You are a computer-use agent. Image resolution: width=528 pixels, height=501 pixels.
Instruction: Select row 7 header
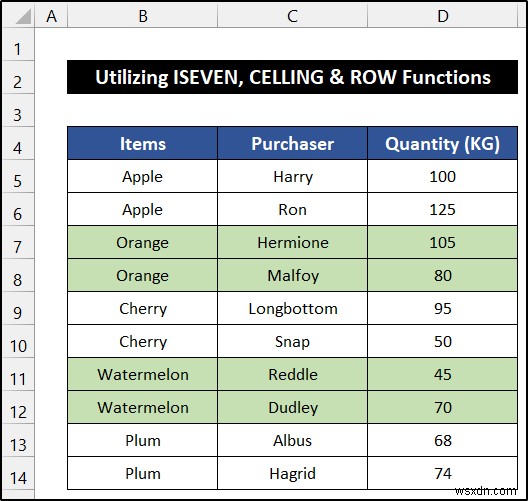[x=18, y=246]
